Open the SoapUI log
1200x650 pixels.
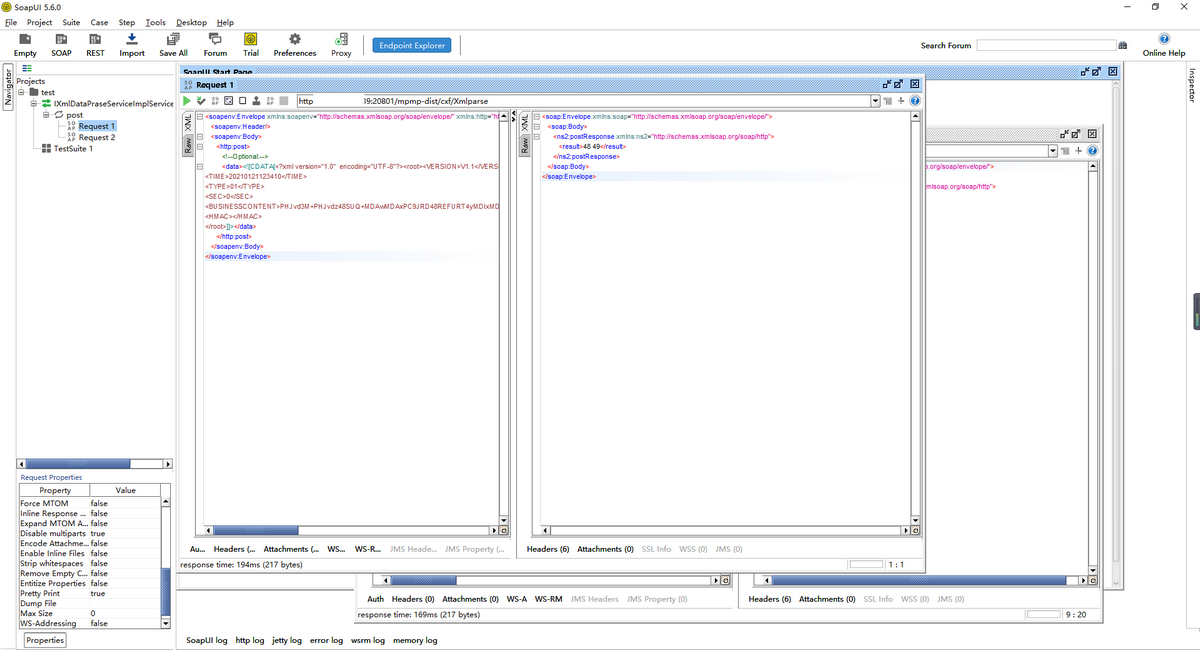coord(207,640)
